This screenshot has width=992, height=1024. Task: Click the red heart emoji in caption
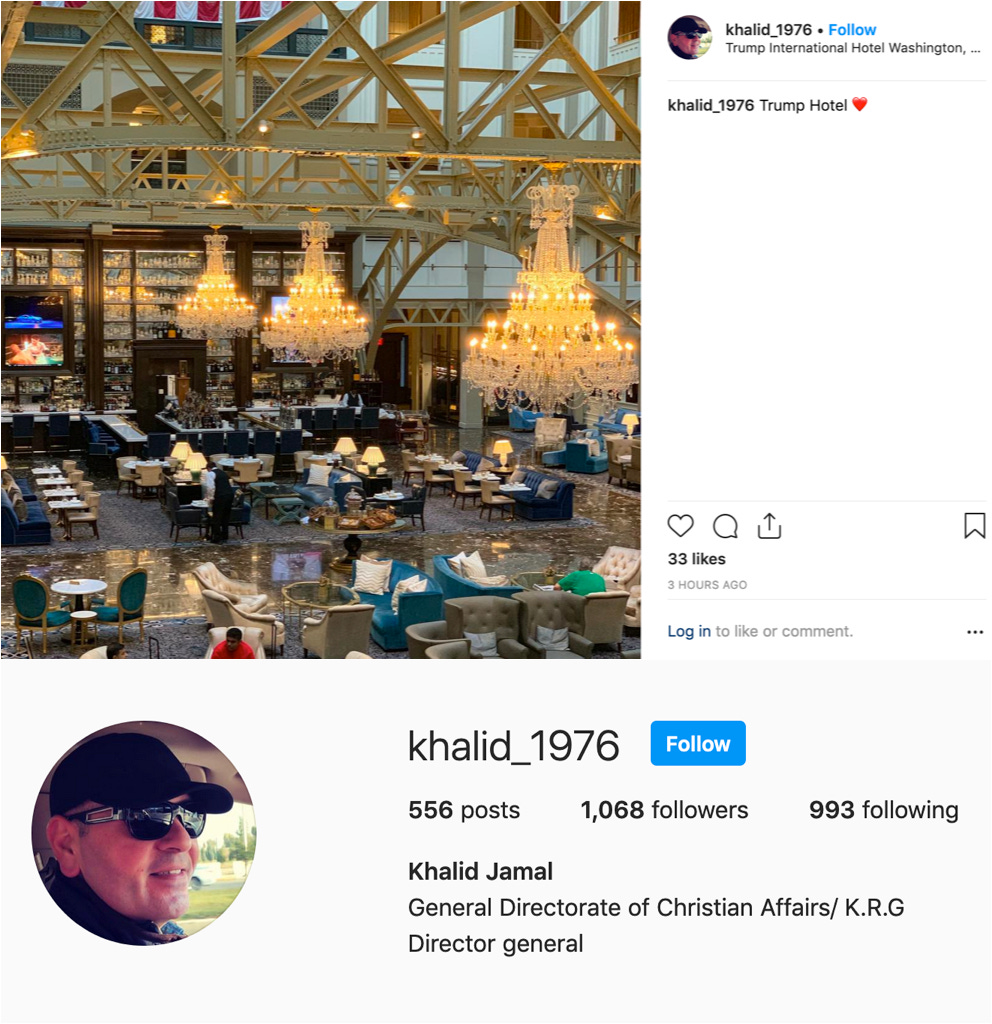click(x=859, y=104)
